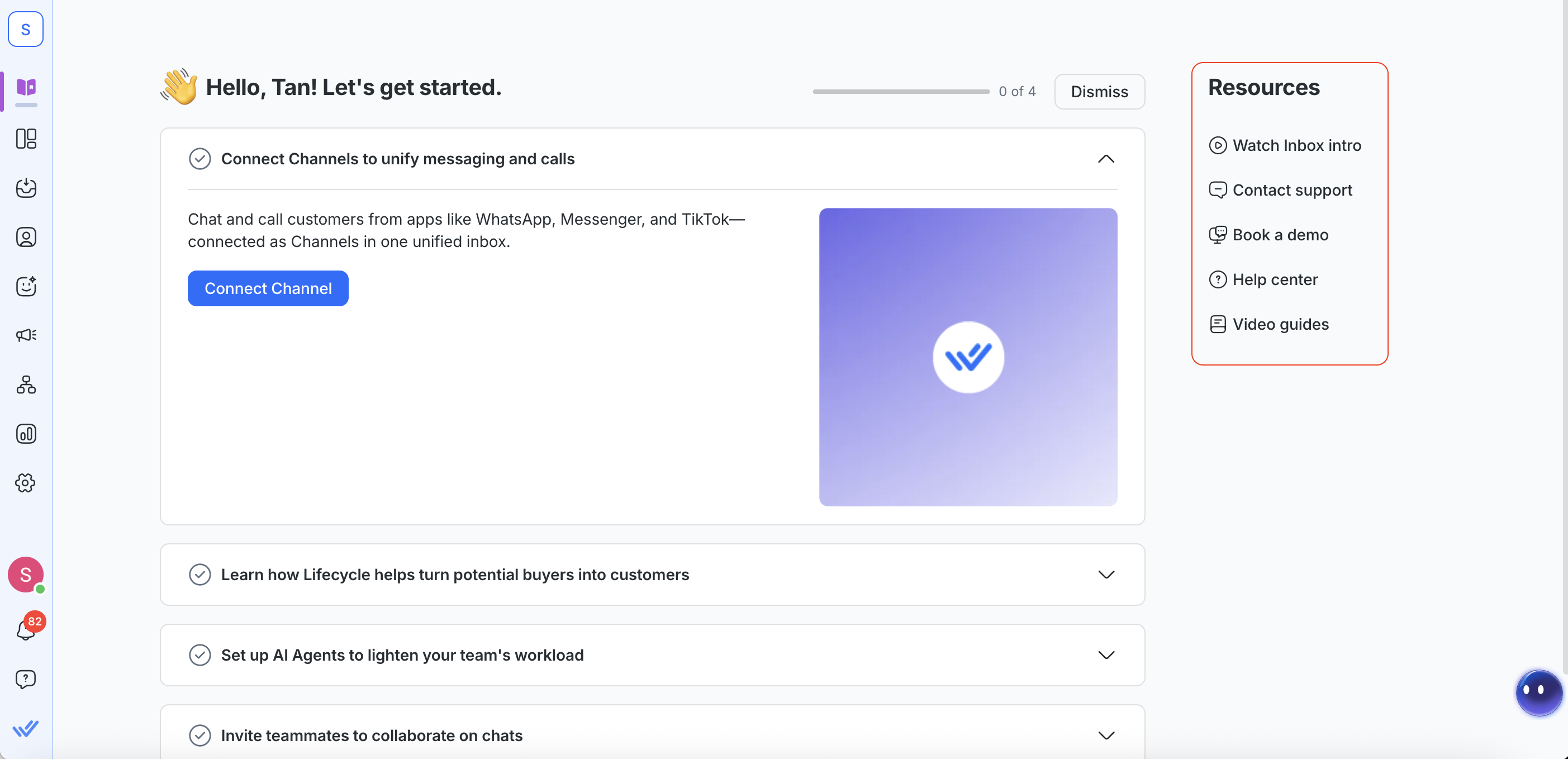Open the AI Agents smiley icon
The image size is (1568, 759).
click(x=26, y=286)
